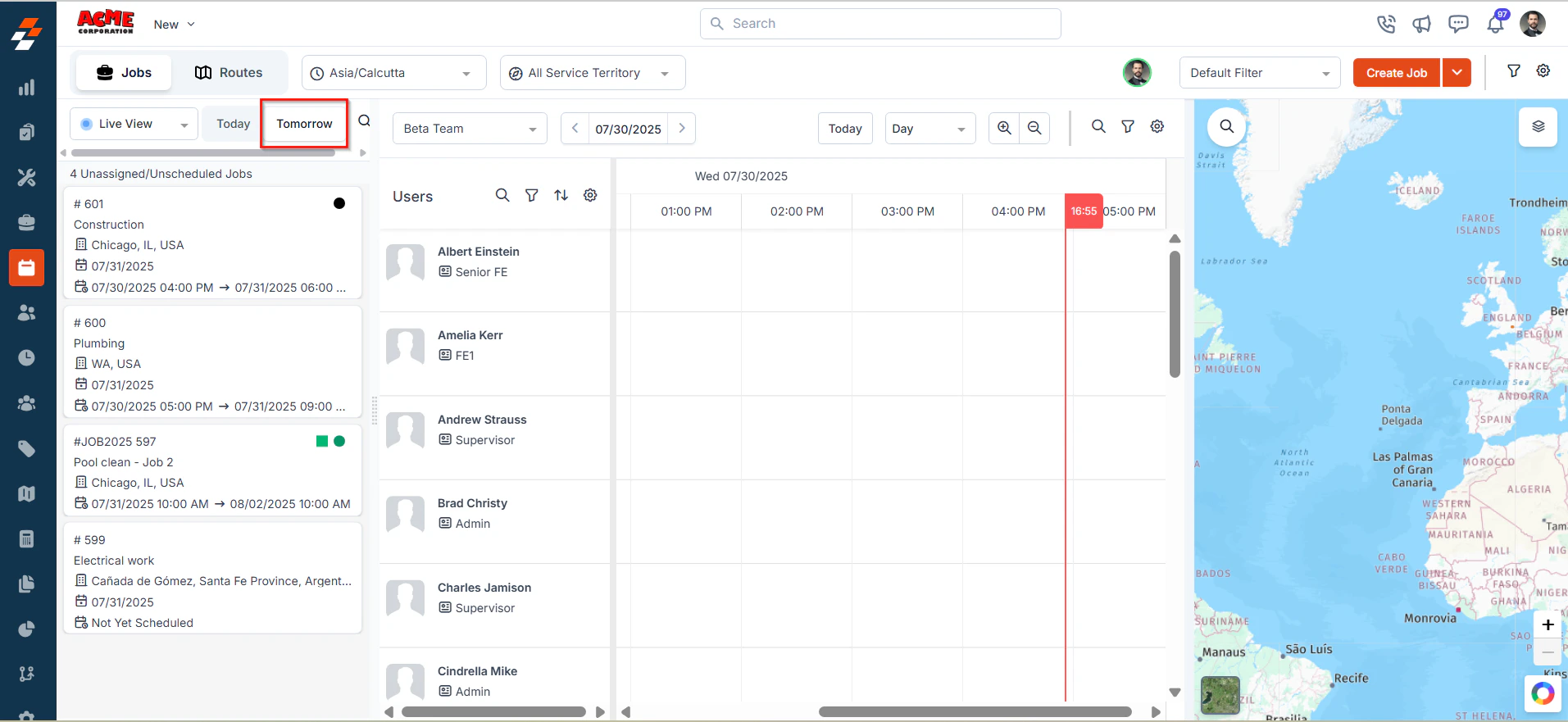This screenshot has height=722, width=1568.
Task: Expand All Service Territory dropdown
Action: (x=593, y=73)
